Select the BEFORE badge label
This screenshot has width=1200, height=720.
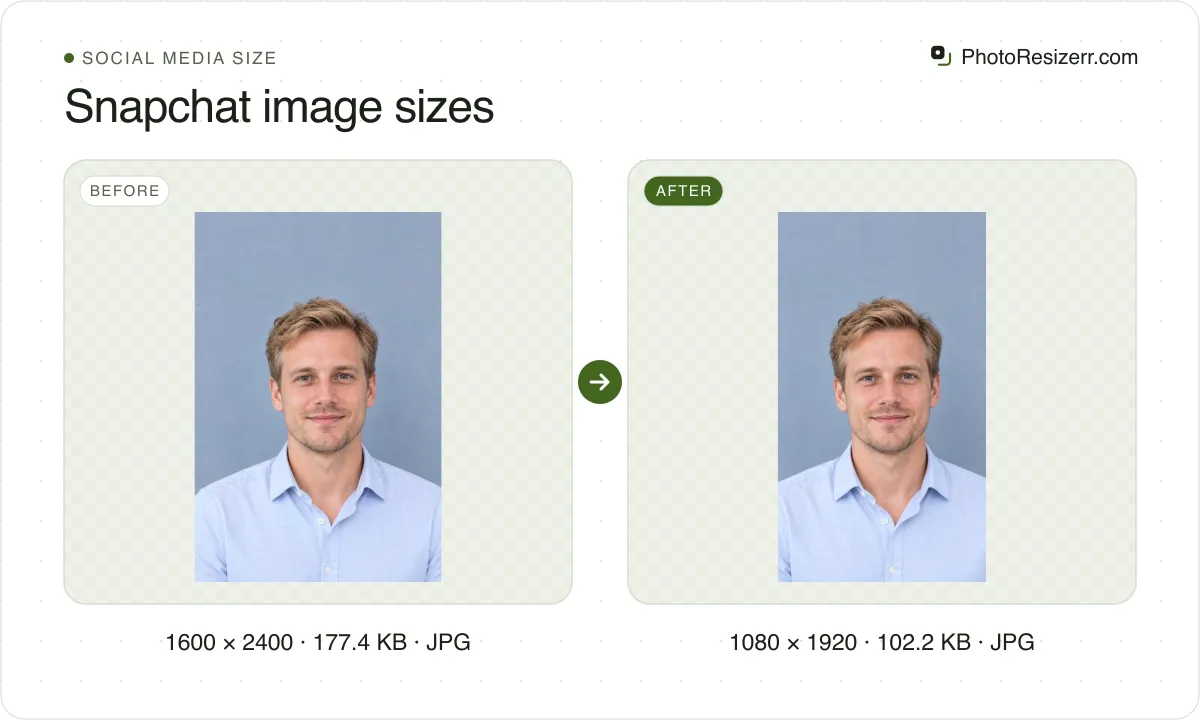[x=125, y=191]
